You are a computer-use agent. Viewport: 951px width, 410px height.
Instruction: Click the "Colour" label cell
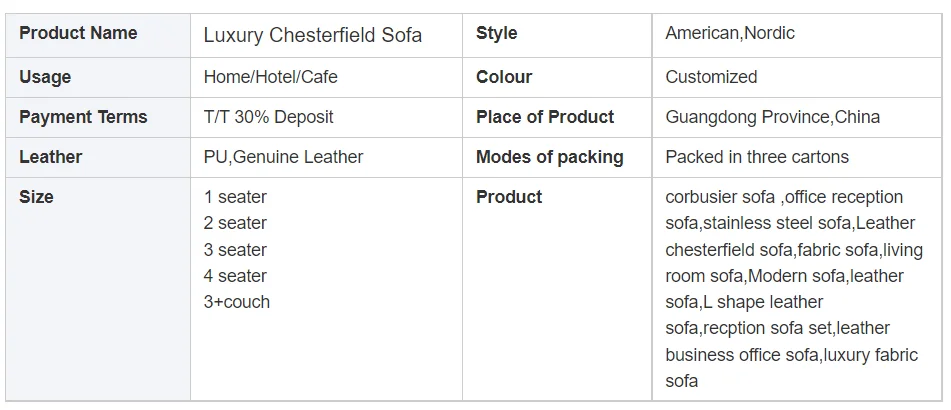click(x=504, y=77)
